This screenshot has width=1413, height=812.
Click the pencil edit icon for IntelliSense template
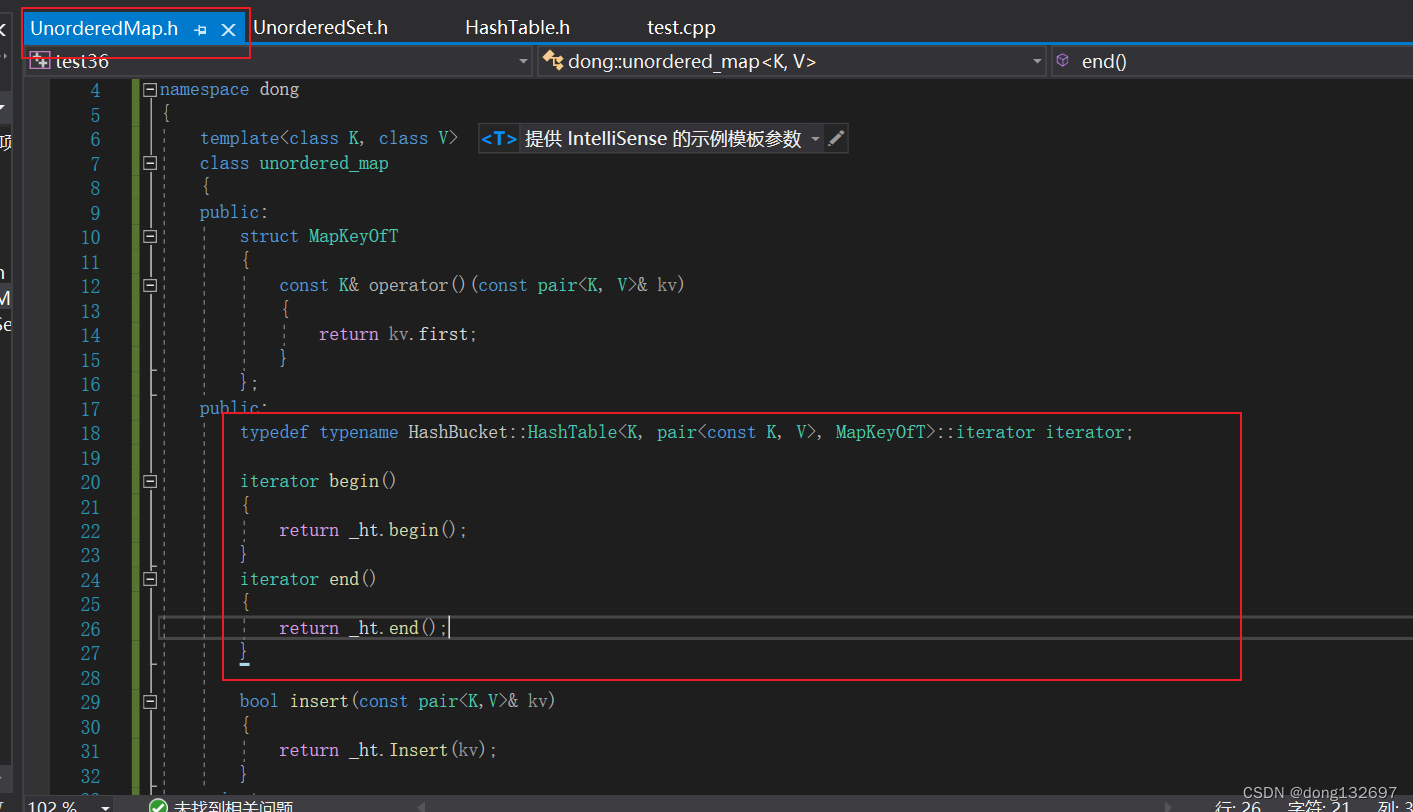coord(837,139)
